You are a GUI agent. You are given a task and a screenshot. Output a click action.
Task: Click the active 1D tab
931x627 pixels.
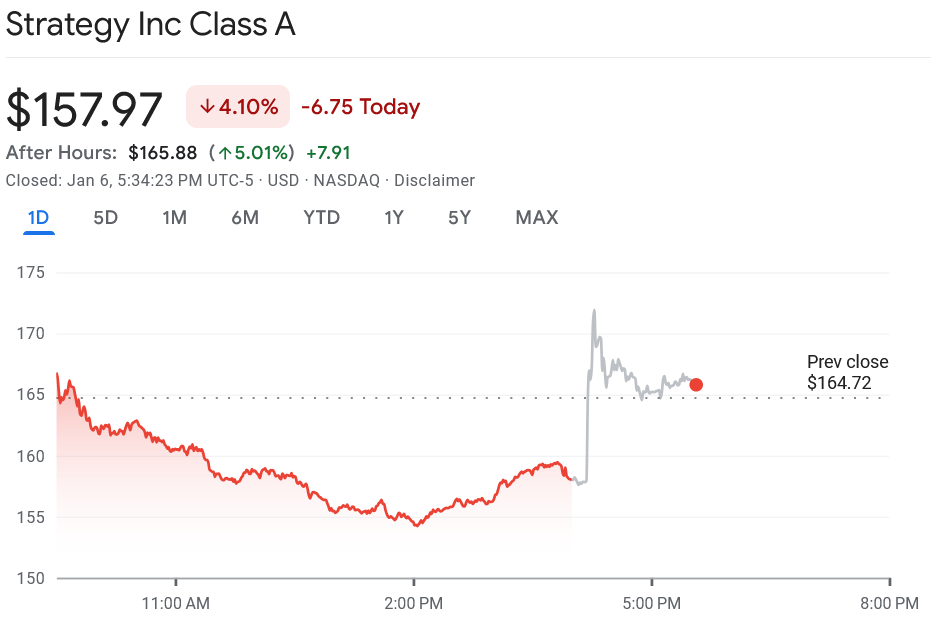pos(38,217)
